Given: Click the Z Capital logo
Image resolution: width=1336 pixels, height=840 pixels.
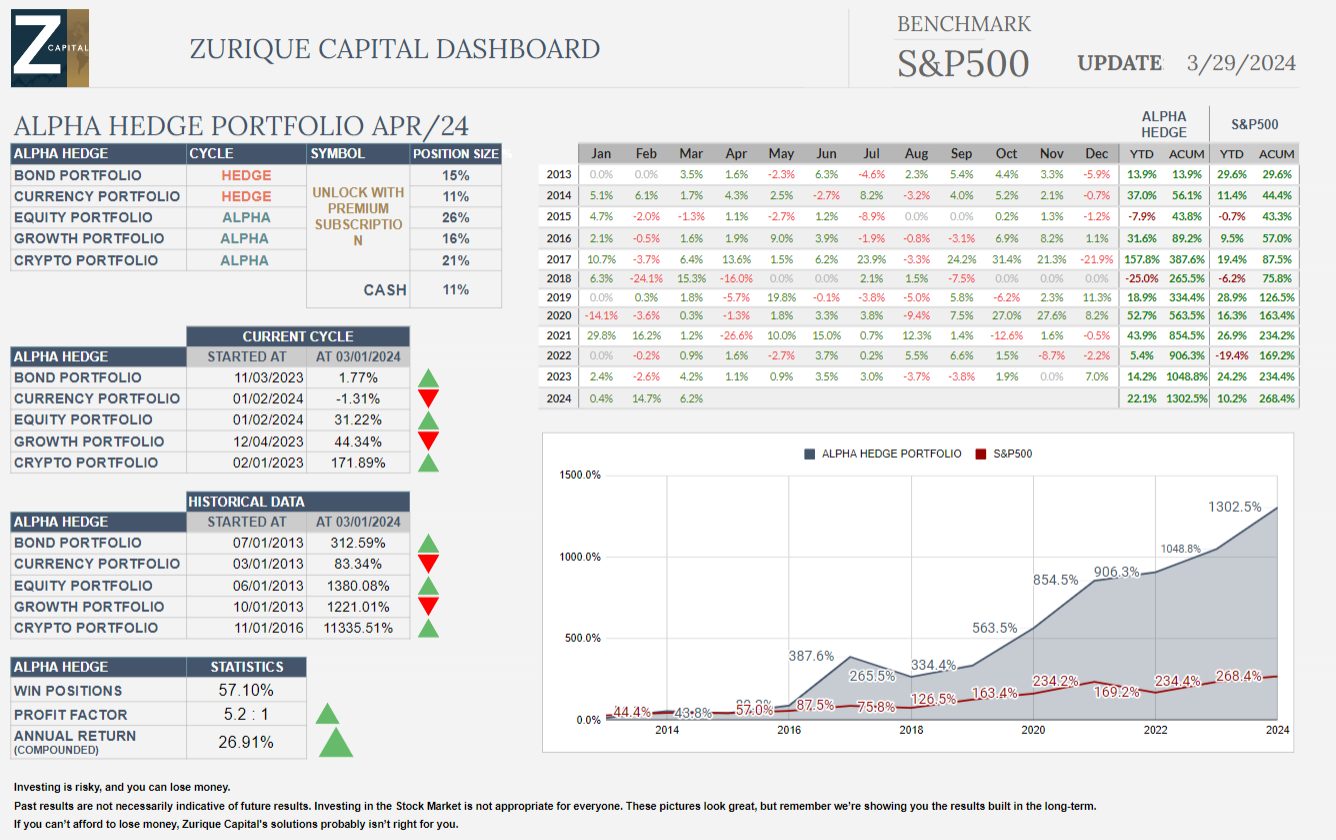Looking at the screenshot, I should (x=50, y=48).
